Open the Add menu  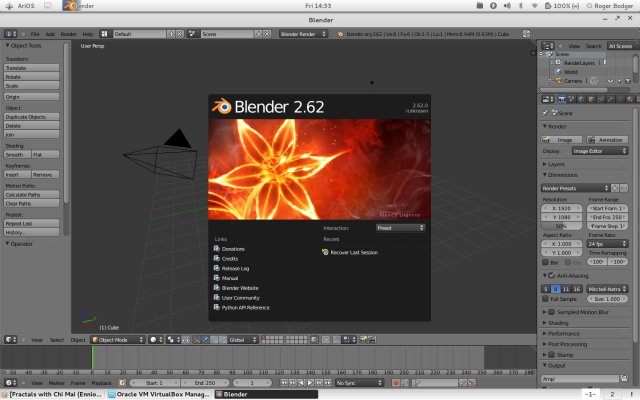pos(50,34)
